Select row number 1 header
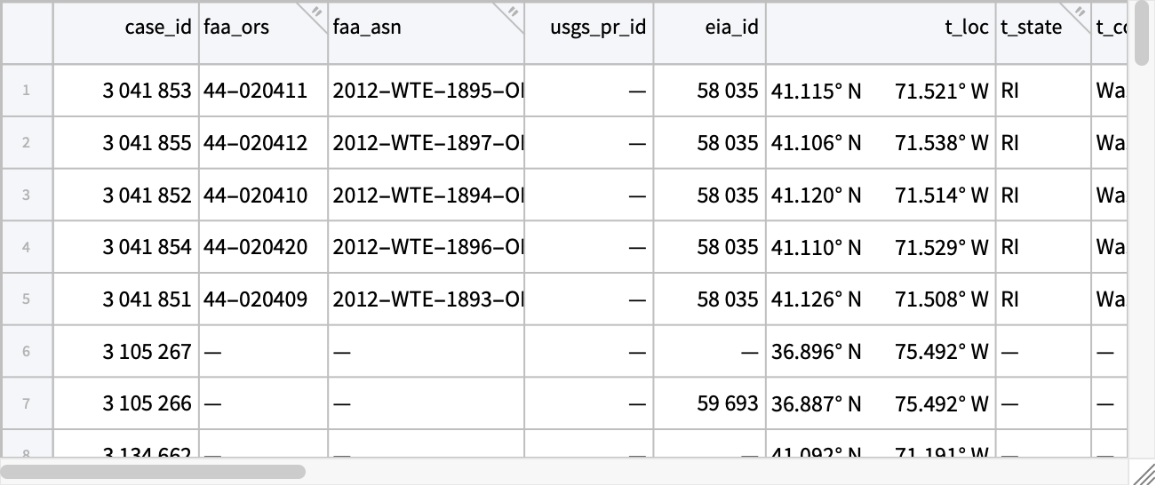 point(26,91)
